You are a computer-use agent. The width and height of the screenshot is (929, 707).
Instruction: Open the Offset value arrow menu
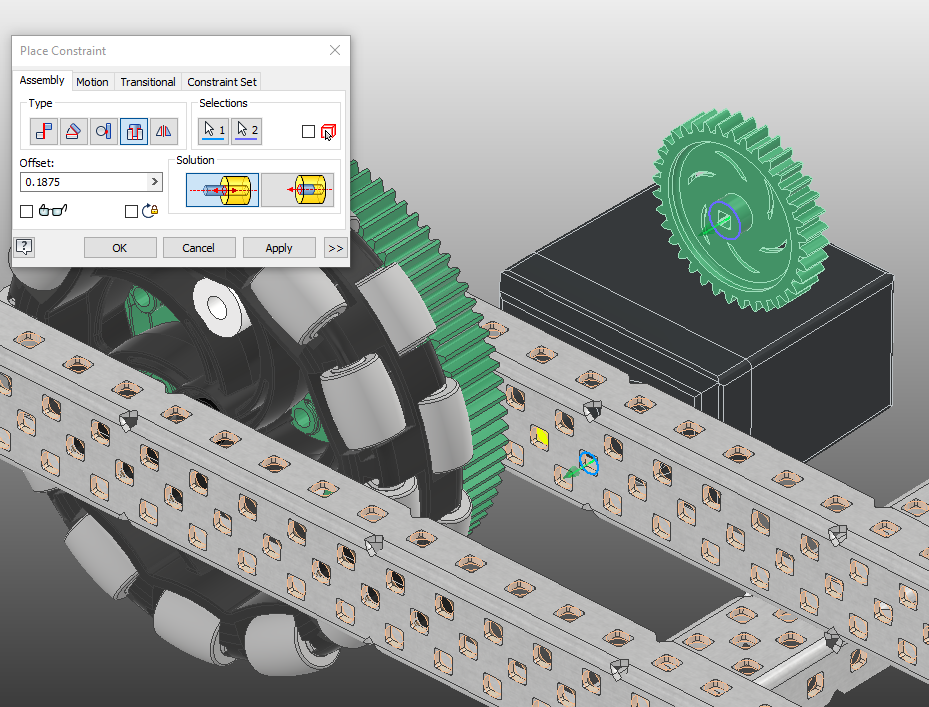[x=155, y=182]
